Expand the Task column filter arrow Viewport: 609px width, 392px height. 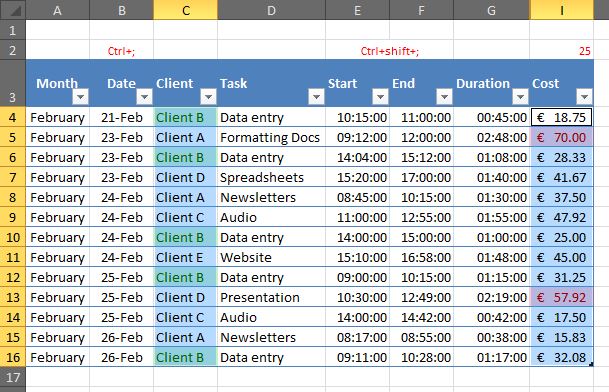tap(316, 97)
